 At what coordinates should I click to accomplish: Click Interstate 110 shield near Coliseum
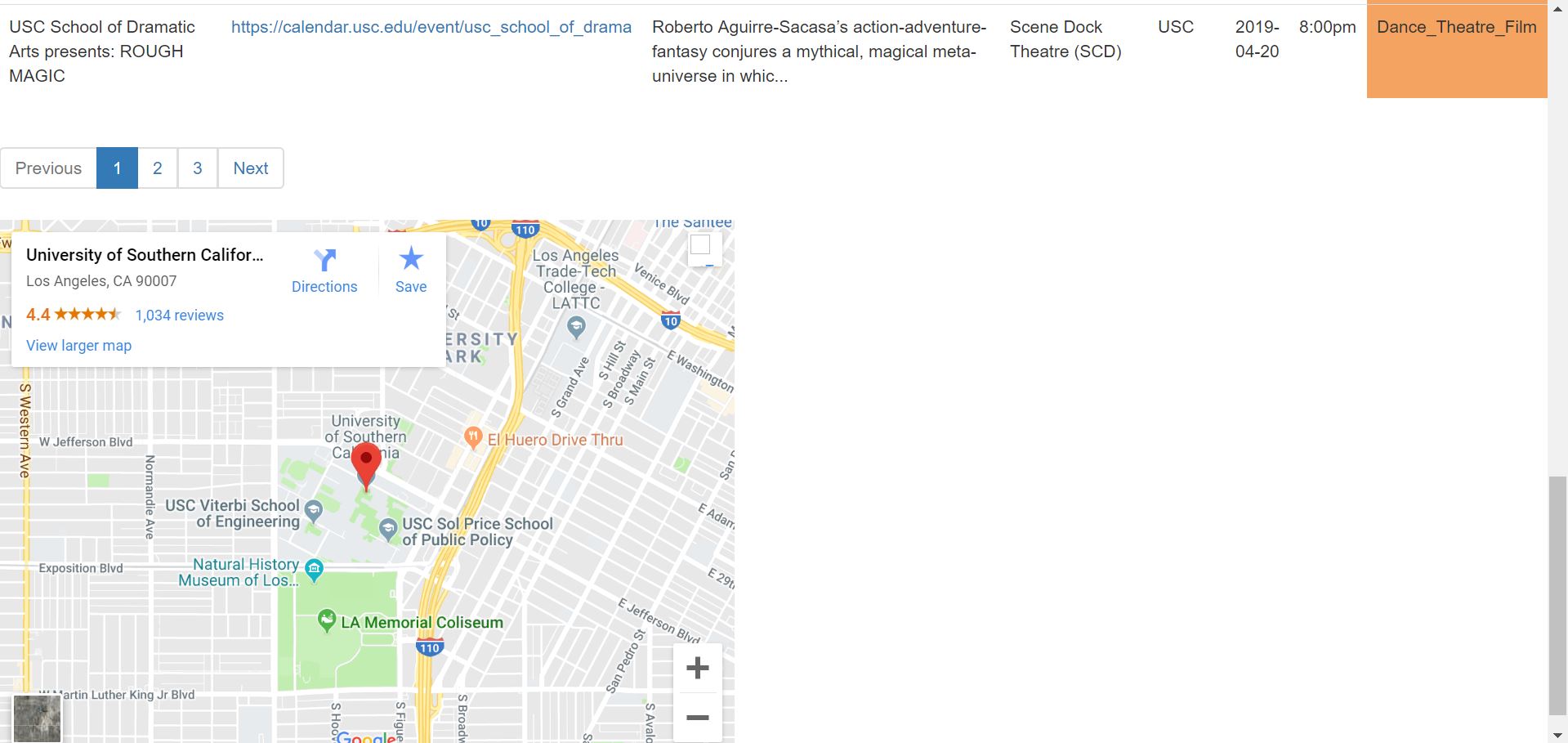[x=430, y=647]
